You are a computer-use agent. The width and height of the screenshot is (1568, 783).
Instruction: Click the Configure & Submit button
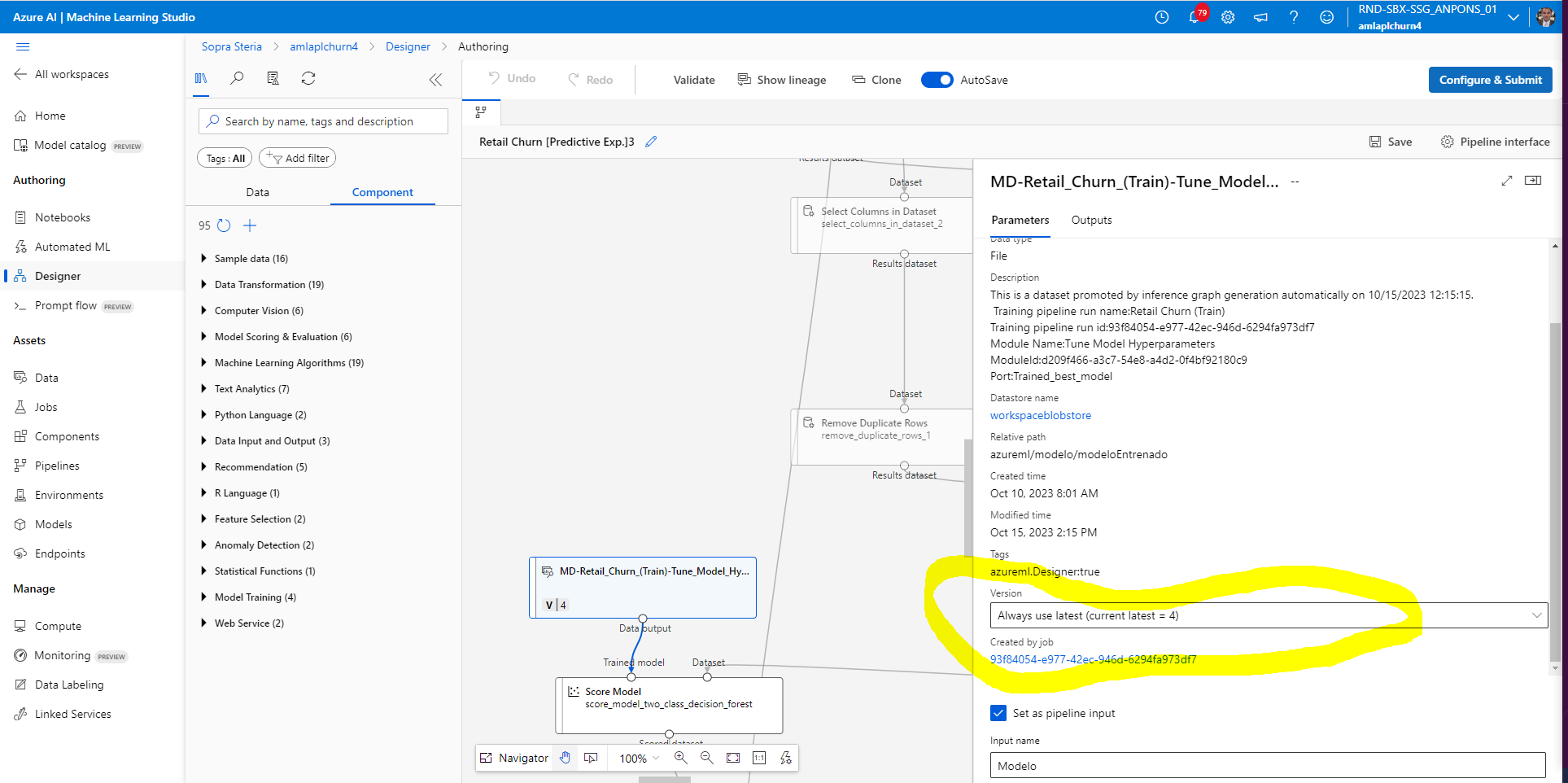pyautogui.click(x=1490, y=79)
